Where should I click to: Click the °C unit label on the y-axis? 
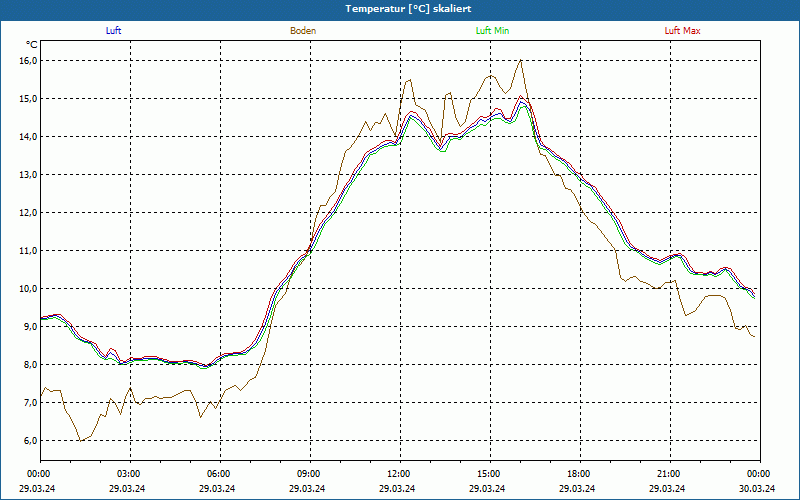32,44
